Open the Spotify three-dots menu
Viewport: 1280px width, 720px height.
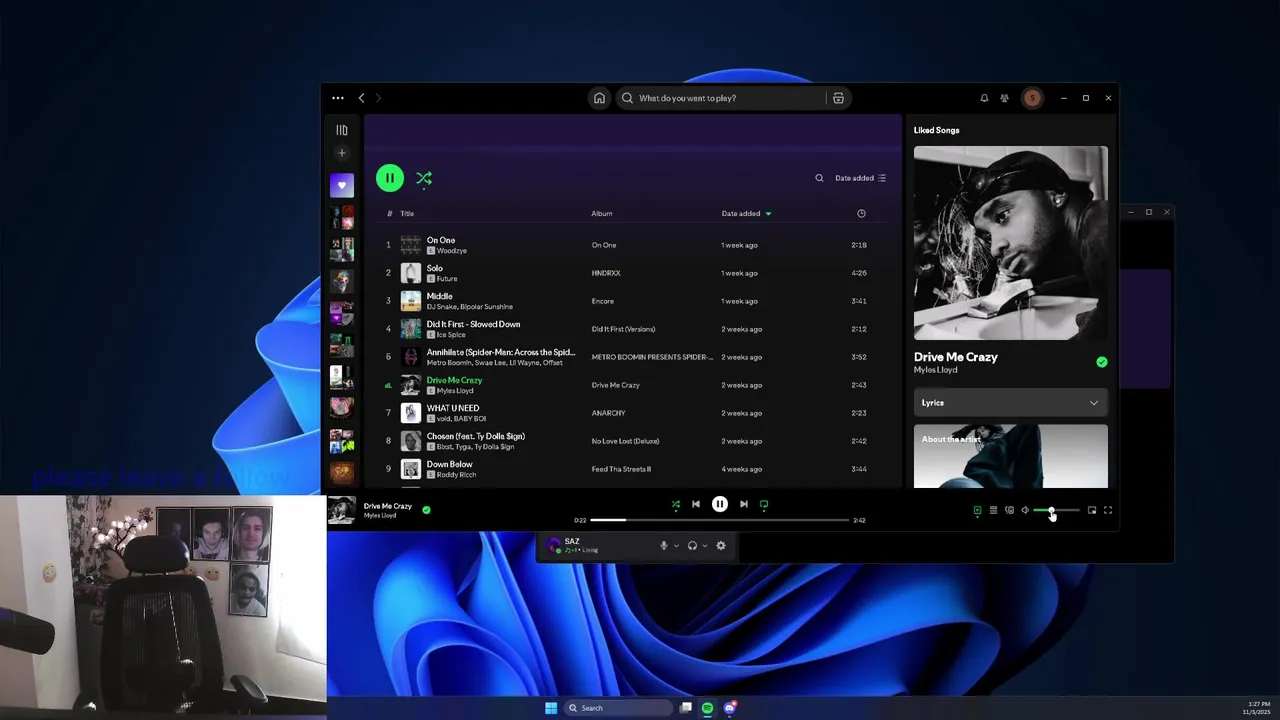[x=338, y=98]
